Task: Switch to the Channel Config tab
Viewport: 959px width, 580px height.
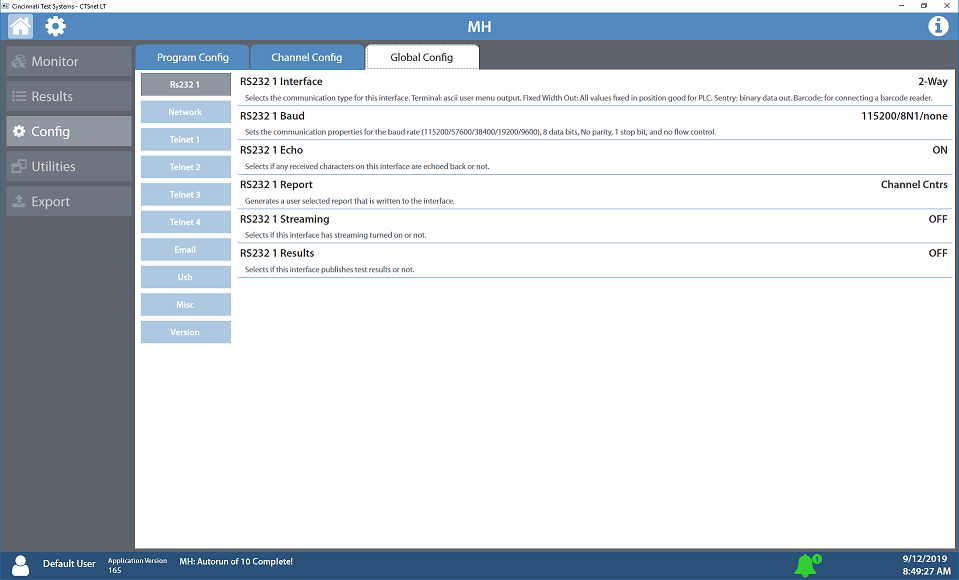Action: [306, 58]
